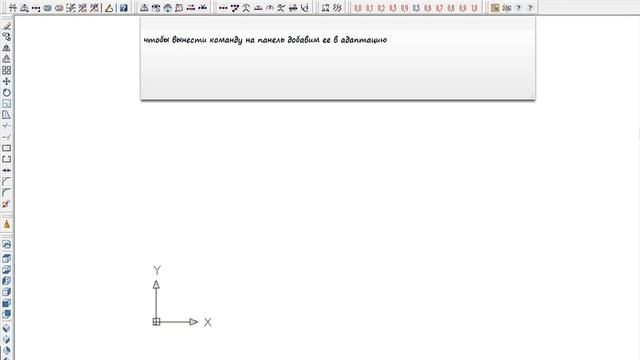Set lineweight with the 0,8 button
The image size is (640, 360).
click(451, 8)
